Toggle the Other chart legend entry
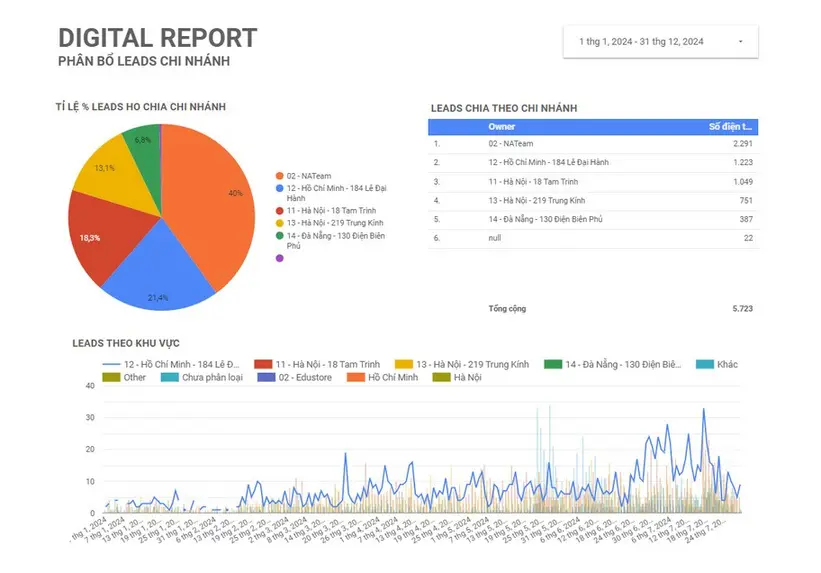Screen dimensions: 821x573 [x=124, y=378]
